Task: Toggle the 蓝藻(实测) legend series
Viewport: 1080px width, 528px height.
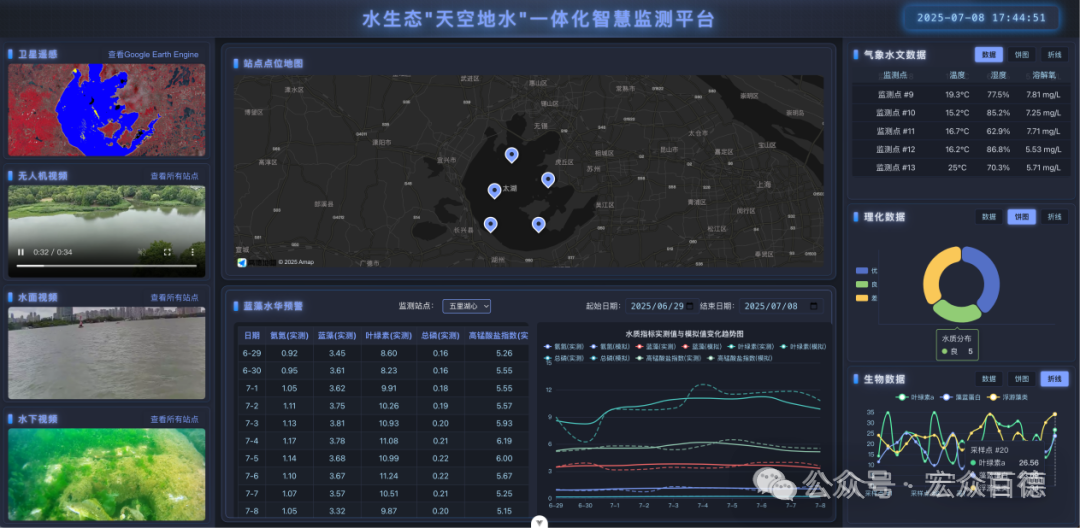Action: click(x=658, y=347)
